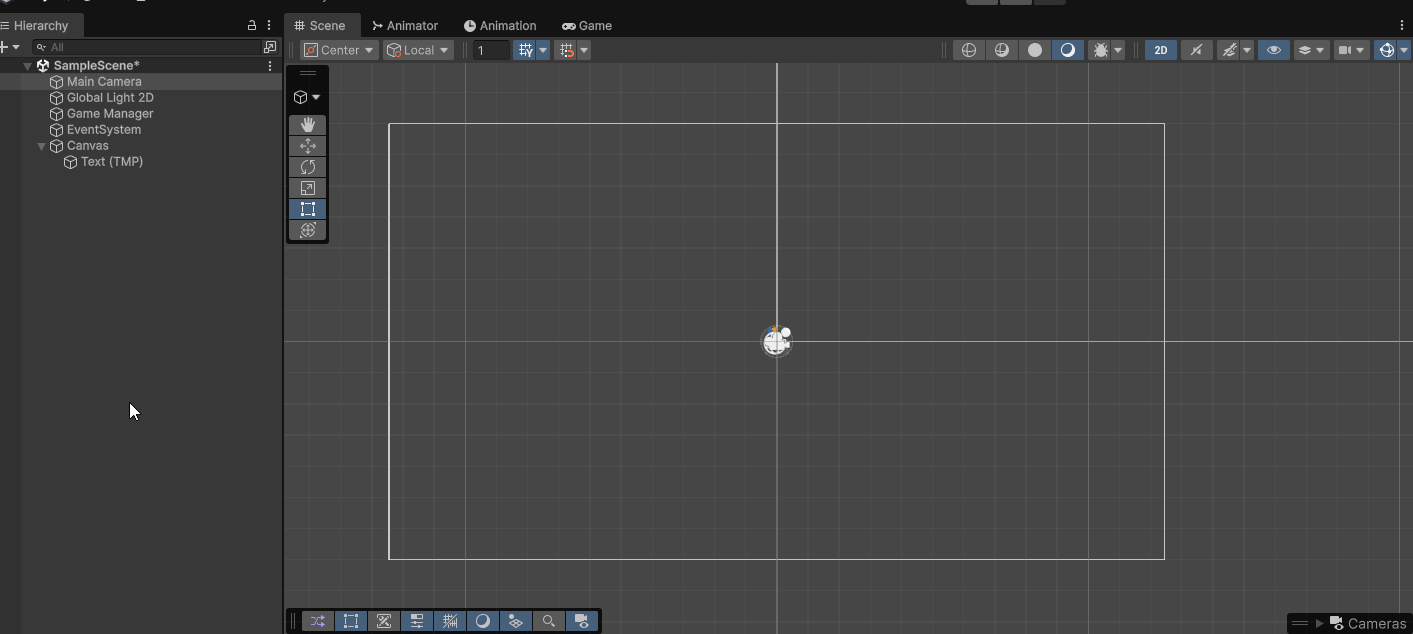Viewport: 1413px width, 634px height.
Task: Open grid snapping settings arrow
Action: point(543,50)
